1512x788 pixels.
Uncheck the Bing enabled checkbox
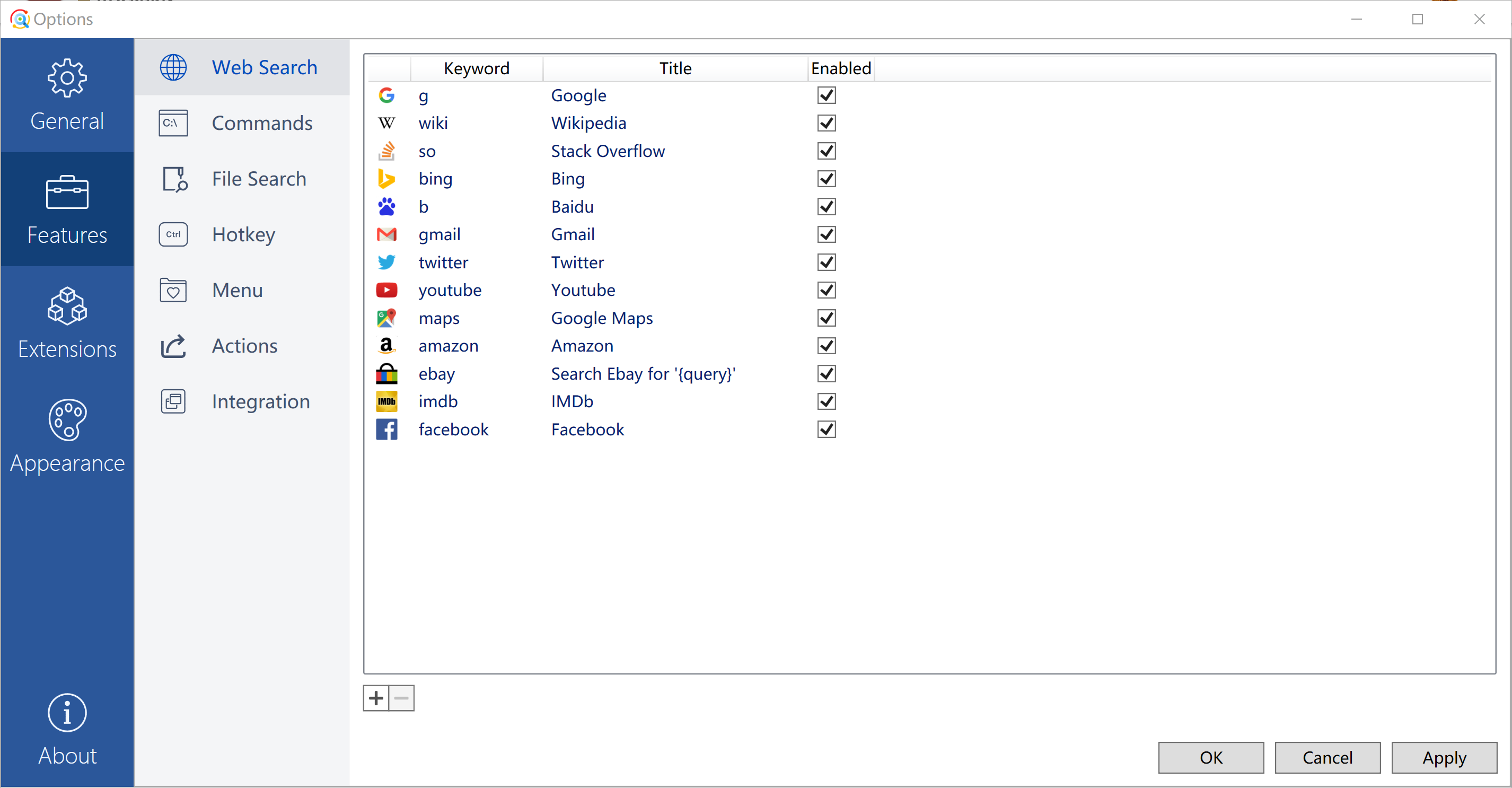coord(826,179)
